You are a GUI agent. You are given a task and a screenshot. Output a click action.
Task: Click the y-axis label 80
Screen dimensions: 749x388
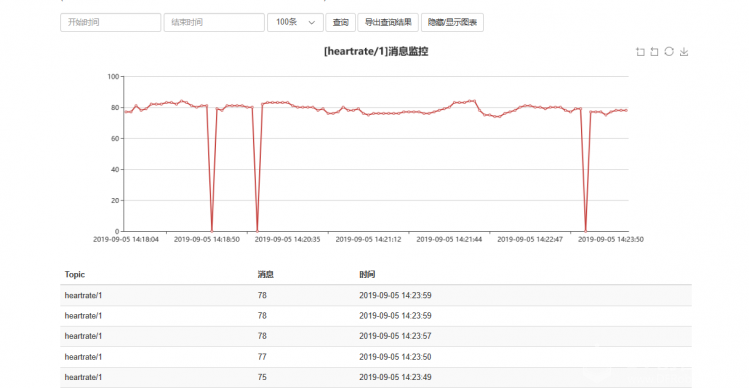pyautogui.click(x=115, y=108)
